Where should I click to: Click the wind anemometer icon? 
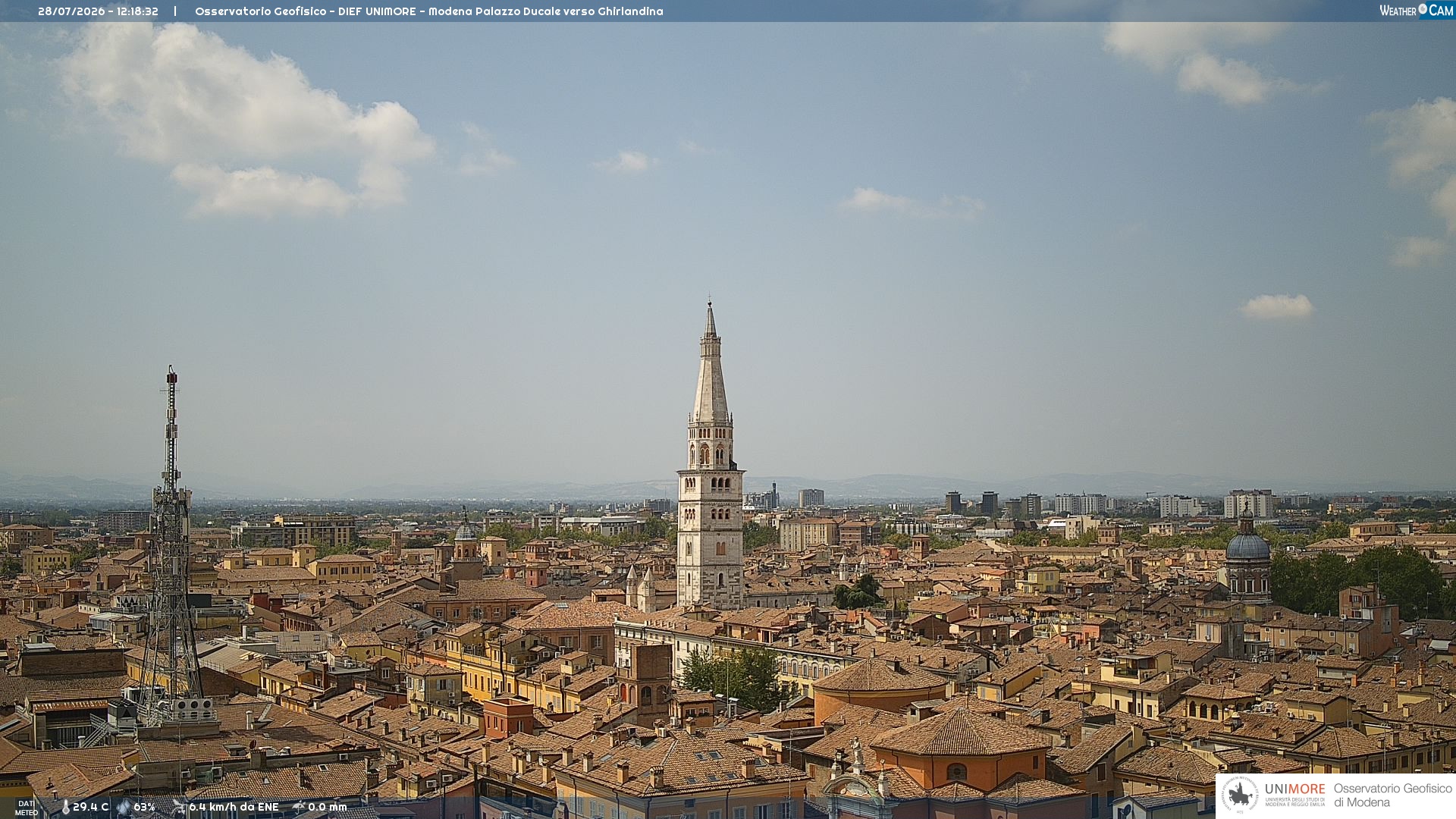click(x=179, y=807)
